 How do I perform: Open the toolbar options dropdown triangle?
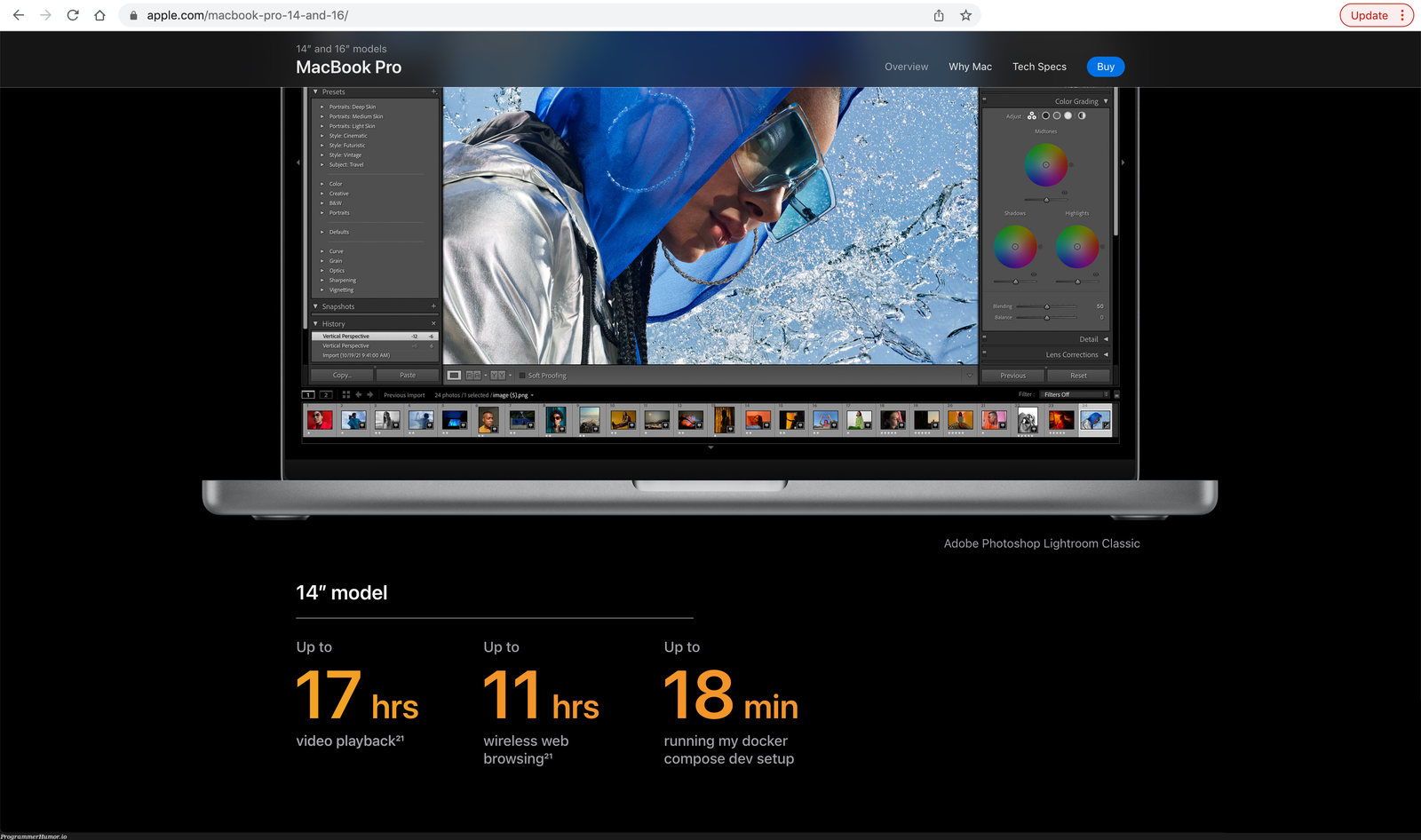point(969,375)
